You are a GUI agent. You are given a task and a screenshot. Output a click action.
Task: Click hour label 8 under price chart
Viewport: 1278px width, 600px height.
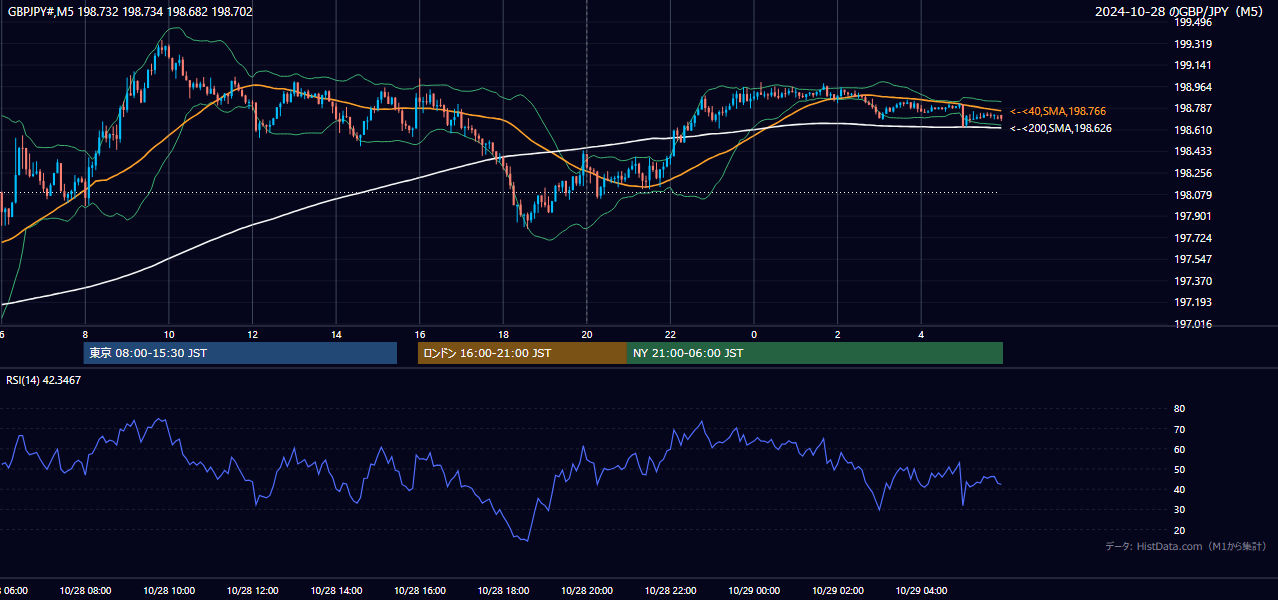85,335
